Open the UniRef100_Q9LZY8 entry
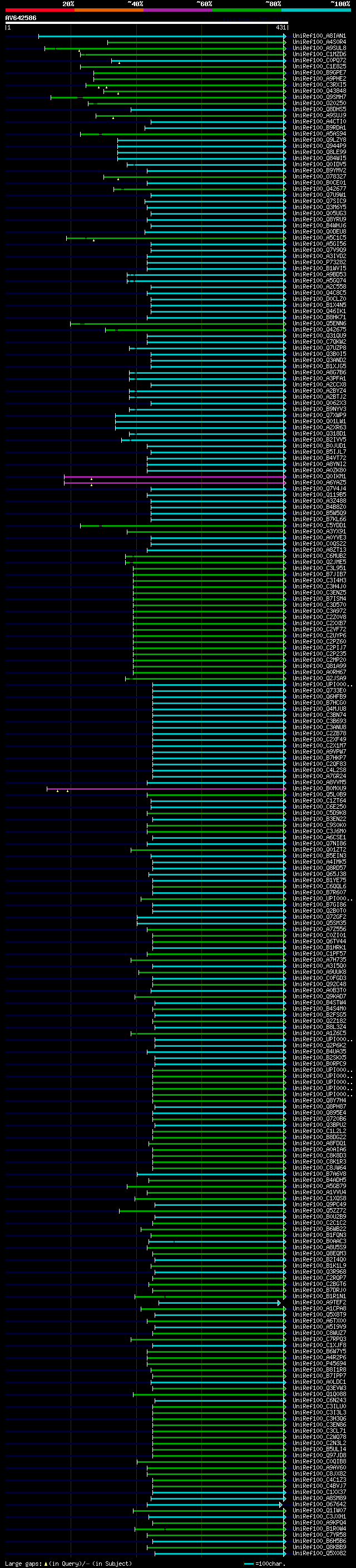This screenshot has height=1568, width=356. (x=319, y=140)
